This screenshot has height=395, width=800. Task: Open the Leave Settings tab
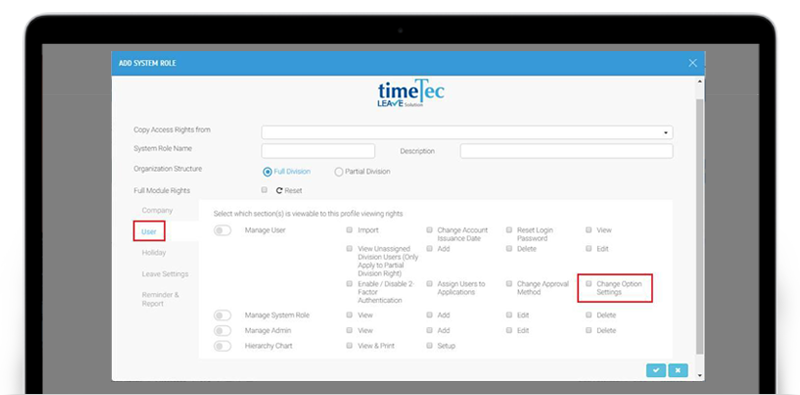[165, 274]
